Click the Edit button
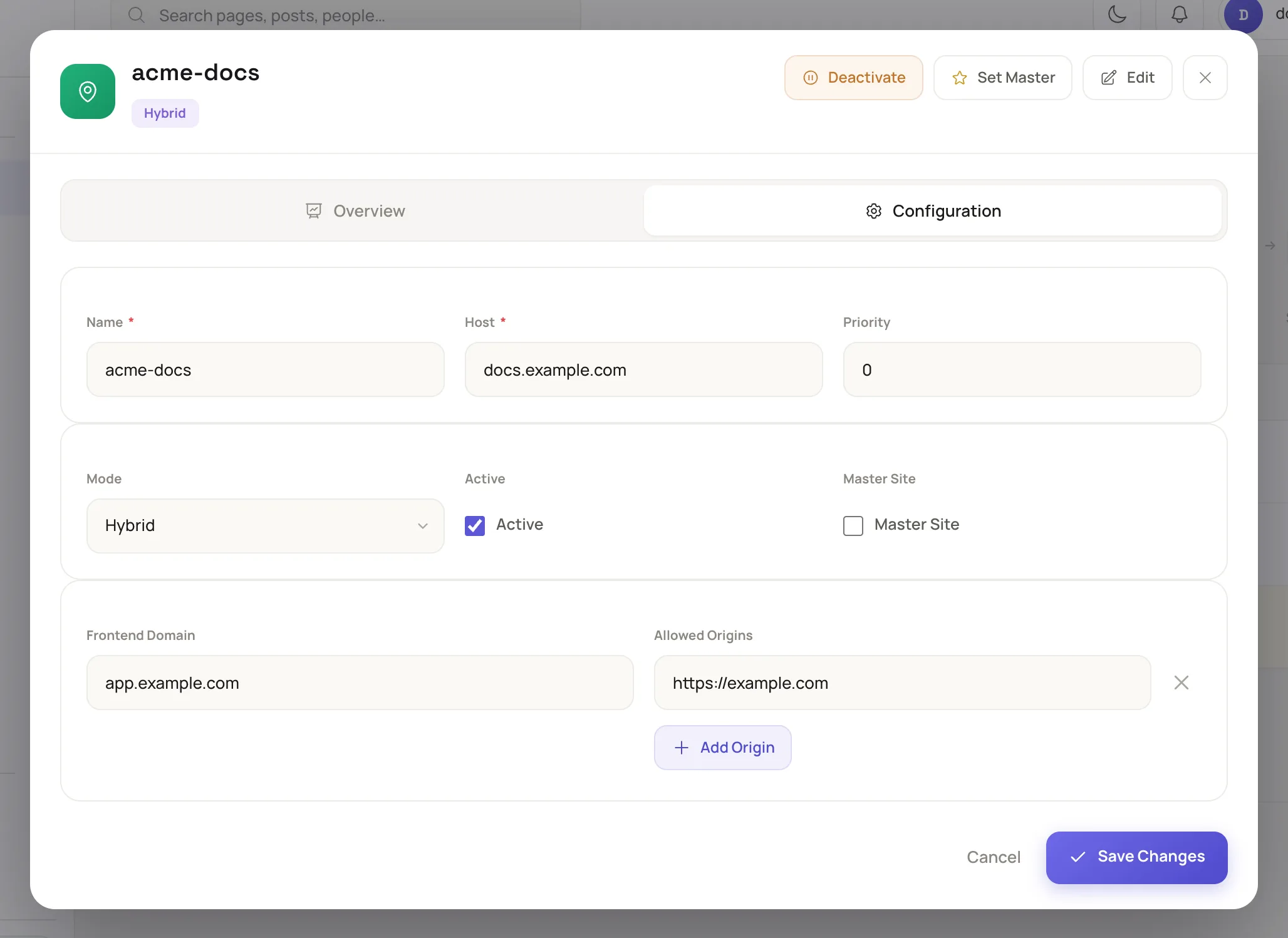Viewport: 1288px width, 938px height. pyautogui.click(x=1127, y=78)
